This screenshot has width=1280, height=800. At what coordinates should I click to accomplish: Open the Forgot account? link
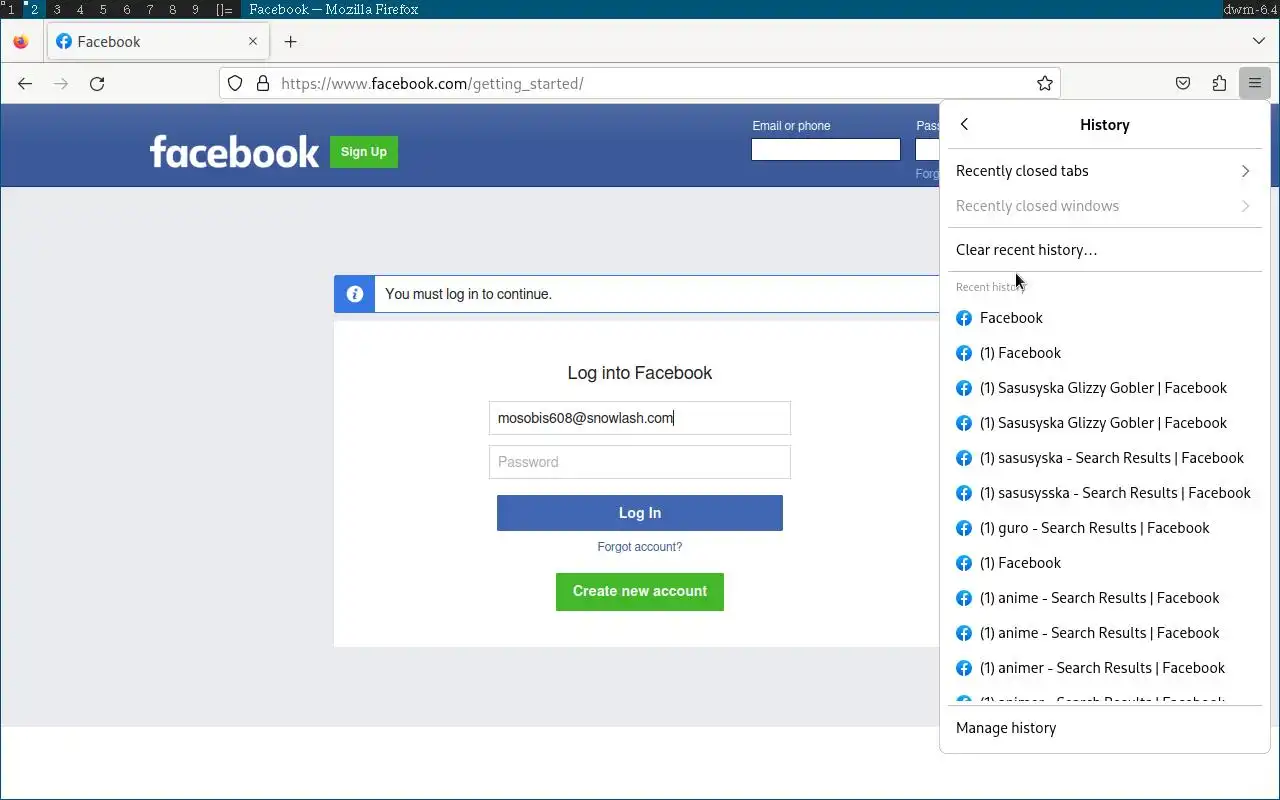pyautogui.click(x=640, y=547)
